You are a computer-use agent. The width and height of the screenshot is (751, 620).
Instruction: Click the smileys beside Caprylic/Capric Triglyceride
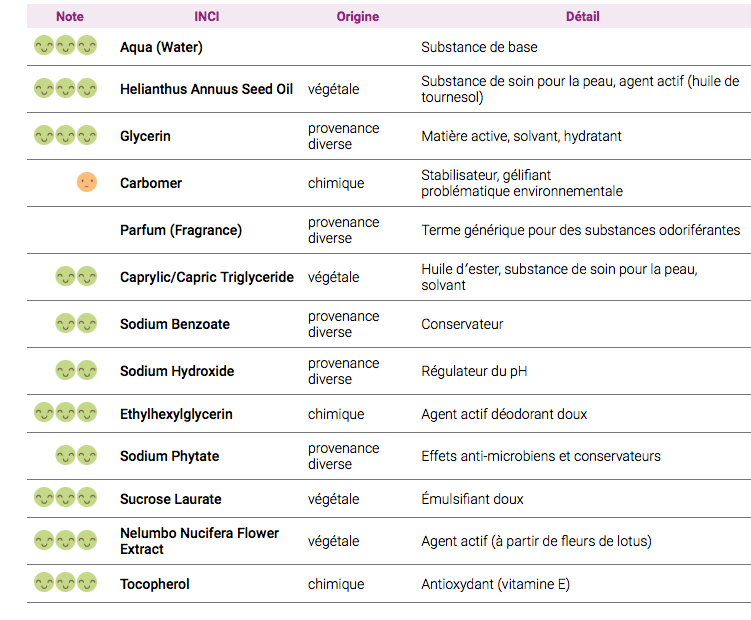(x=76, y=276)
